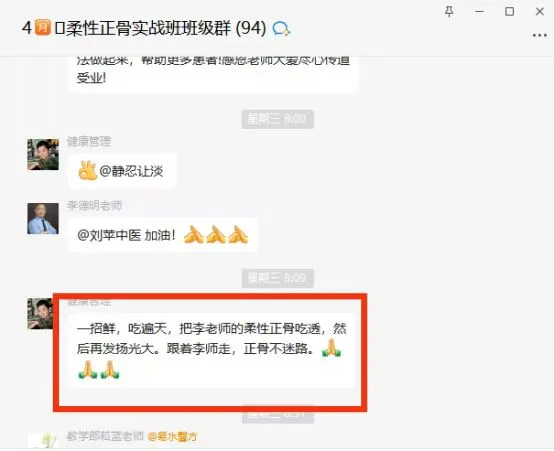Pin this chat window on top
The image size is (554, 451).
pyautogui.click(x=449, y=12)
